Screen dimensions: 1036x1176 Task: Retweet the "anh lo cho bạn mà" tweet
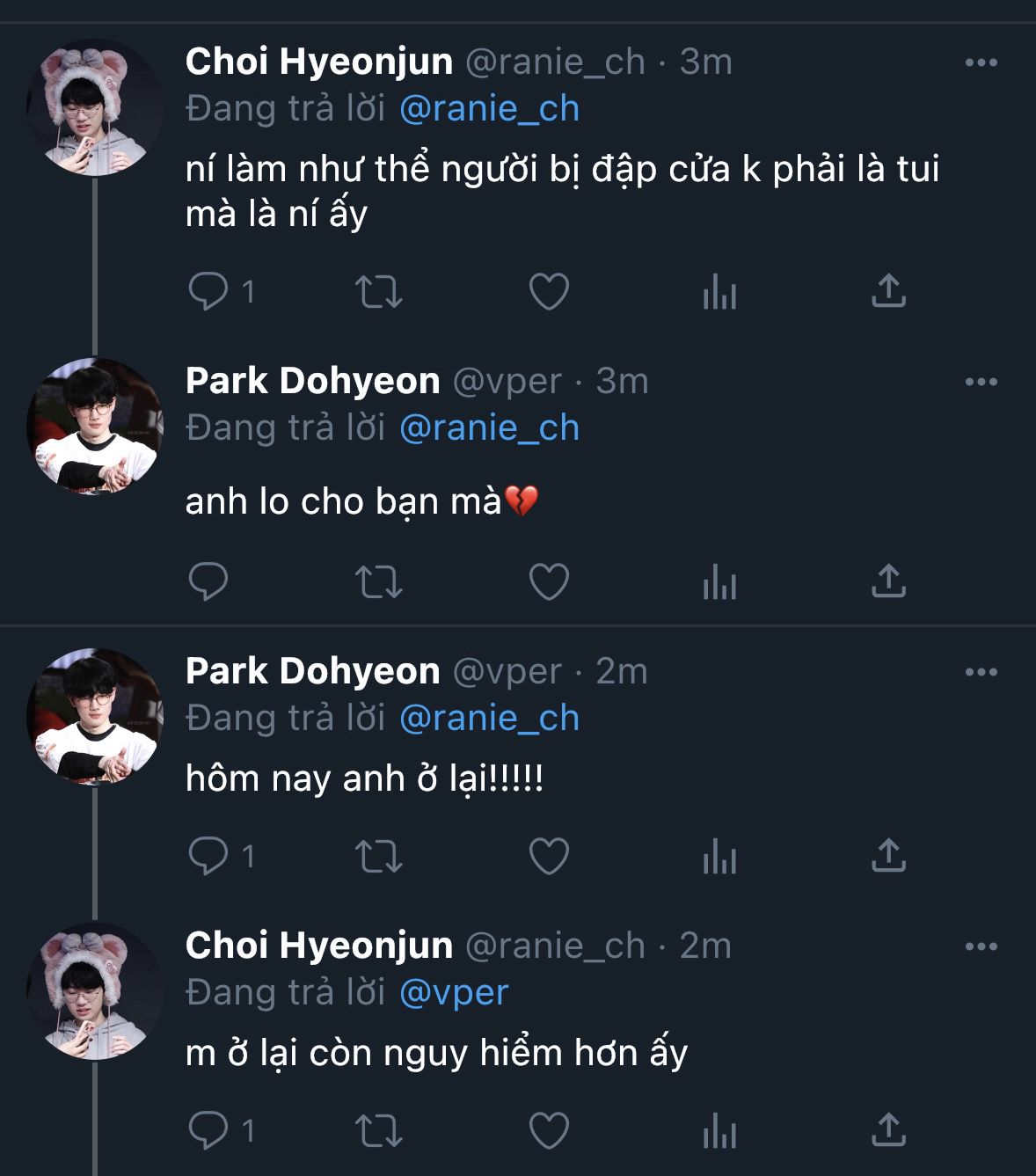pyautogui.click(x=378, y=581)
